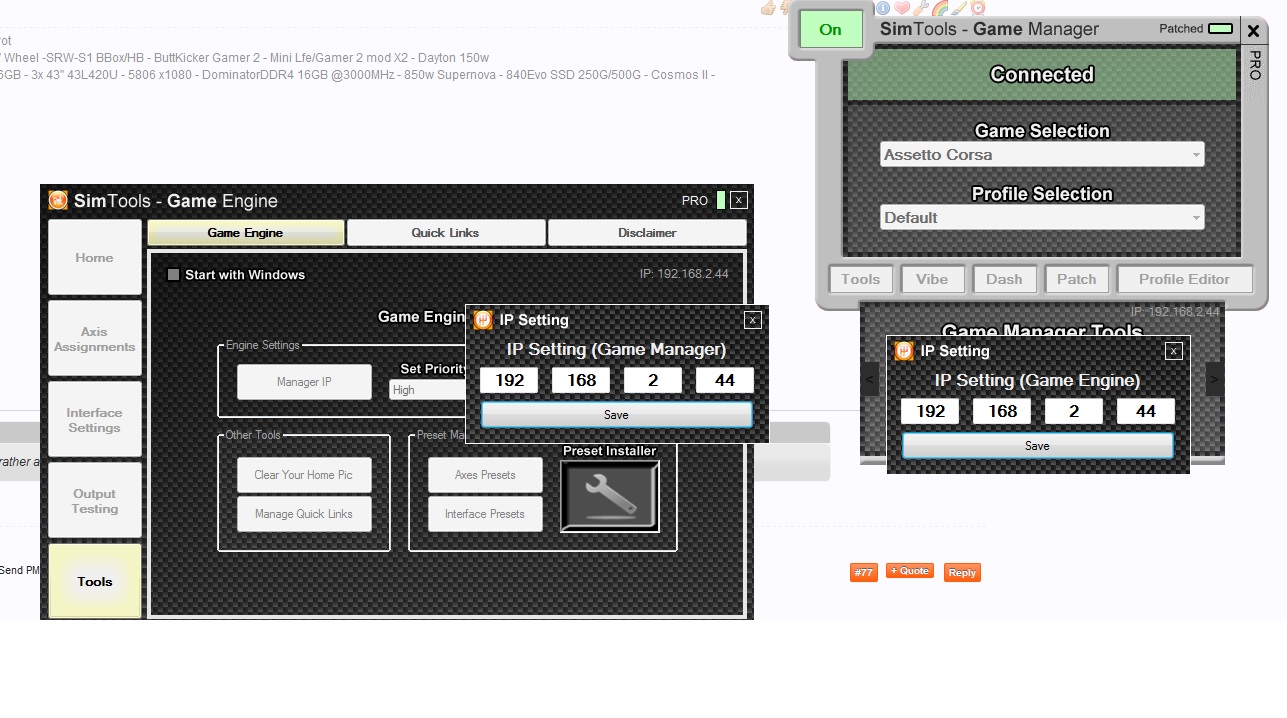Save the IP Setting (Game Manager) dialog
Viewport: 1287px width, 718px height.
(x=616, y=415)
